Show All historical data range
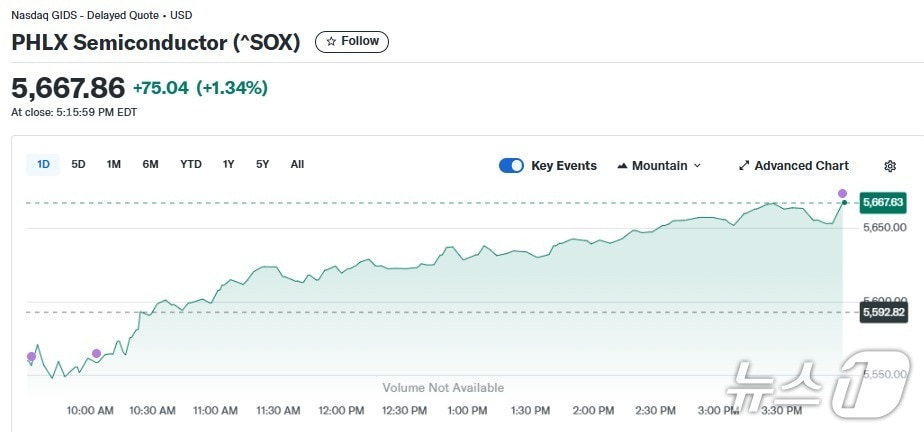This screenshot has height=432, width=924. [297, 164]
